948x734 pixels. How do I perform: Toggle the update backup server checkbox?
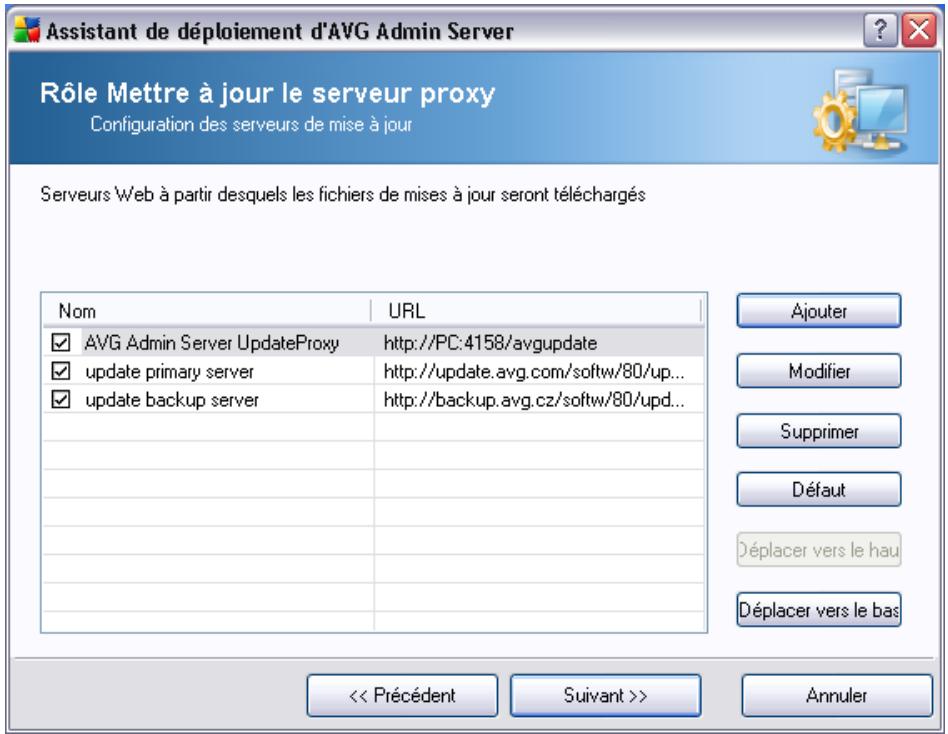pos(60,399)
